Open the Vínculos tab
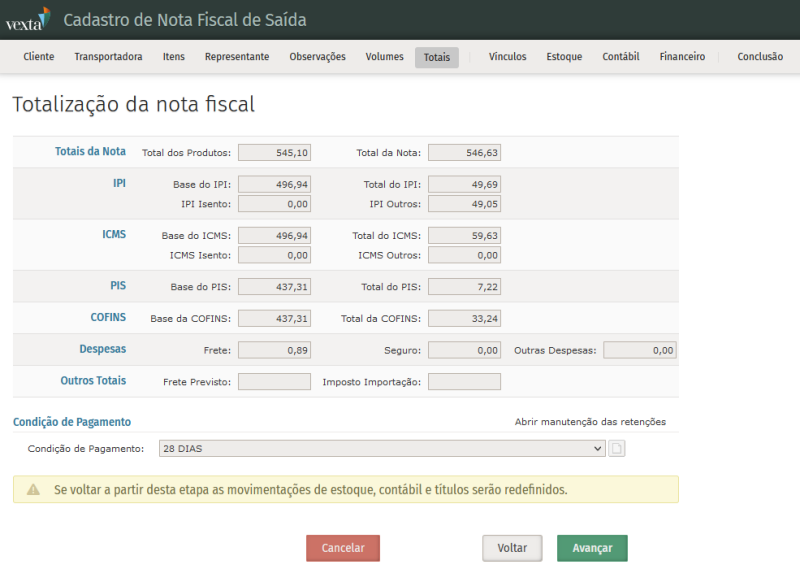This screenshot has width=800, height=582. (x=507, y=57)
